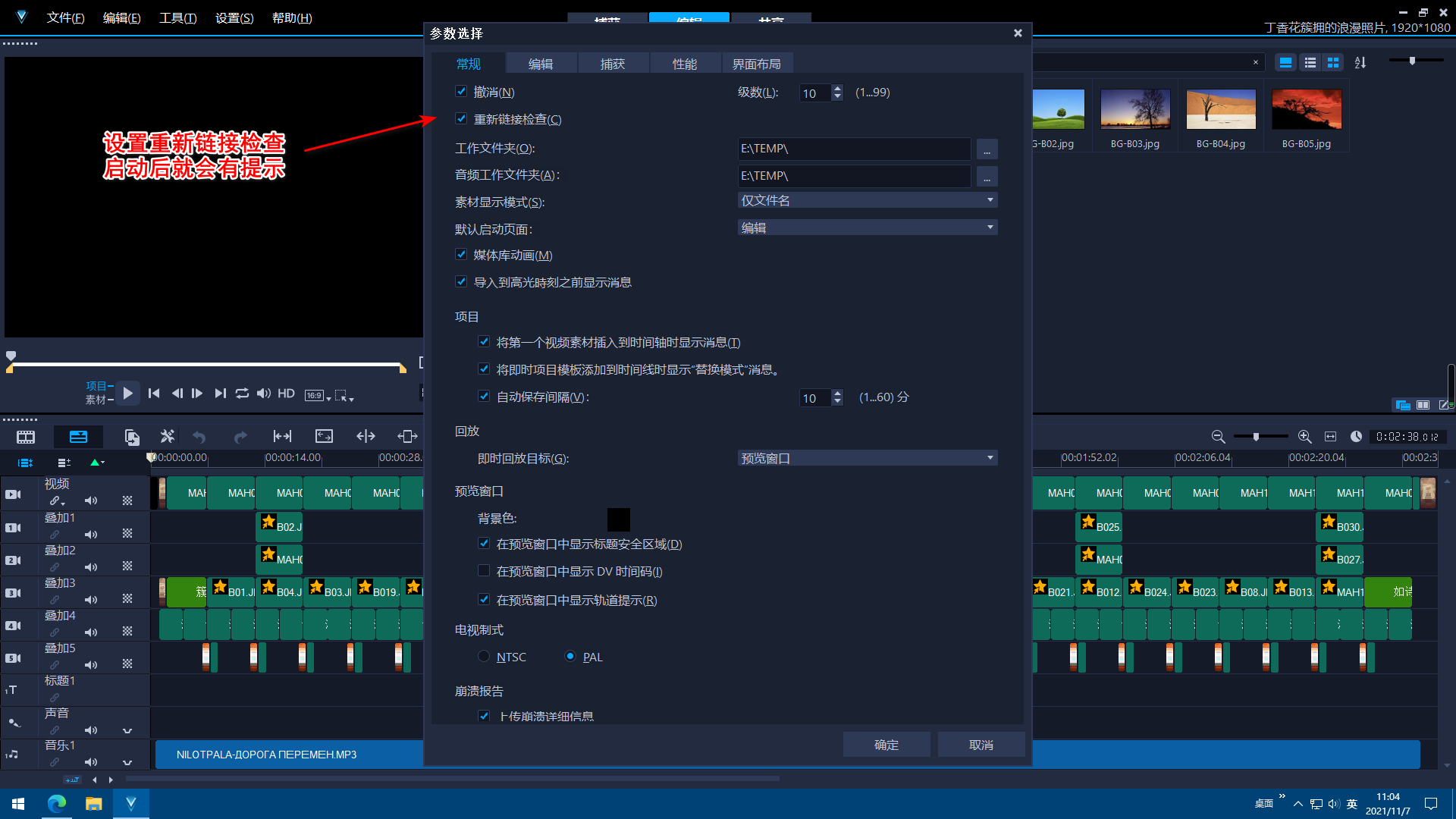Click the 确定 button
The height and width of the screenshot is (819, 1456).
pyautogui.click(x=886, y=745)
